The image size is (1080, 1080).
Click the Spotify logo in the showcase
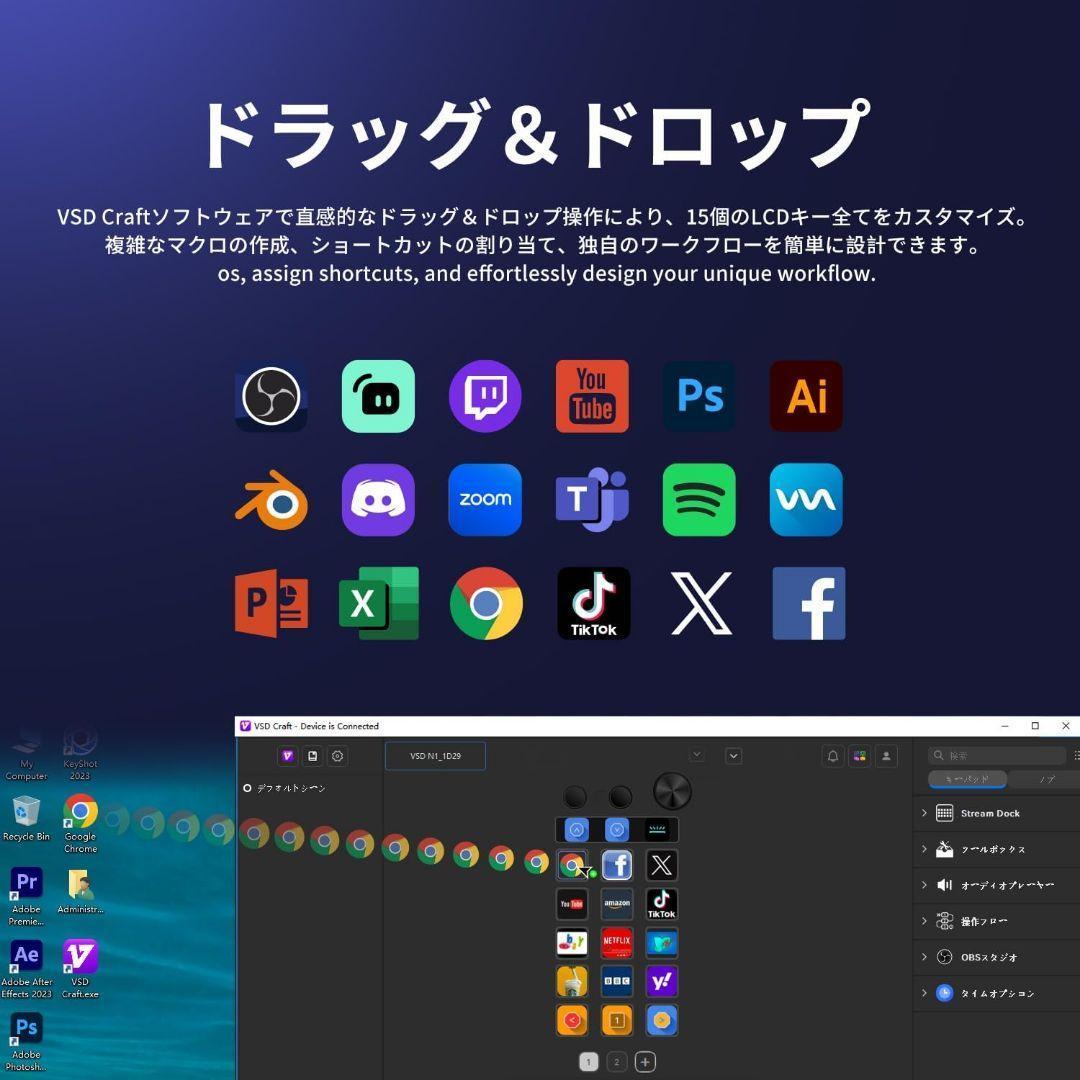coord(699,500)
